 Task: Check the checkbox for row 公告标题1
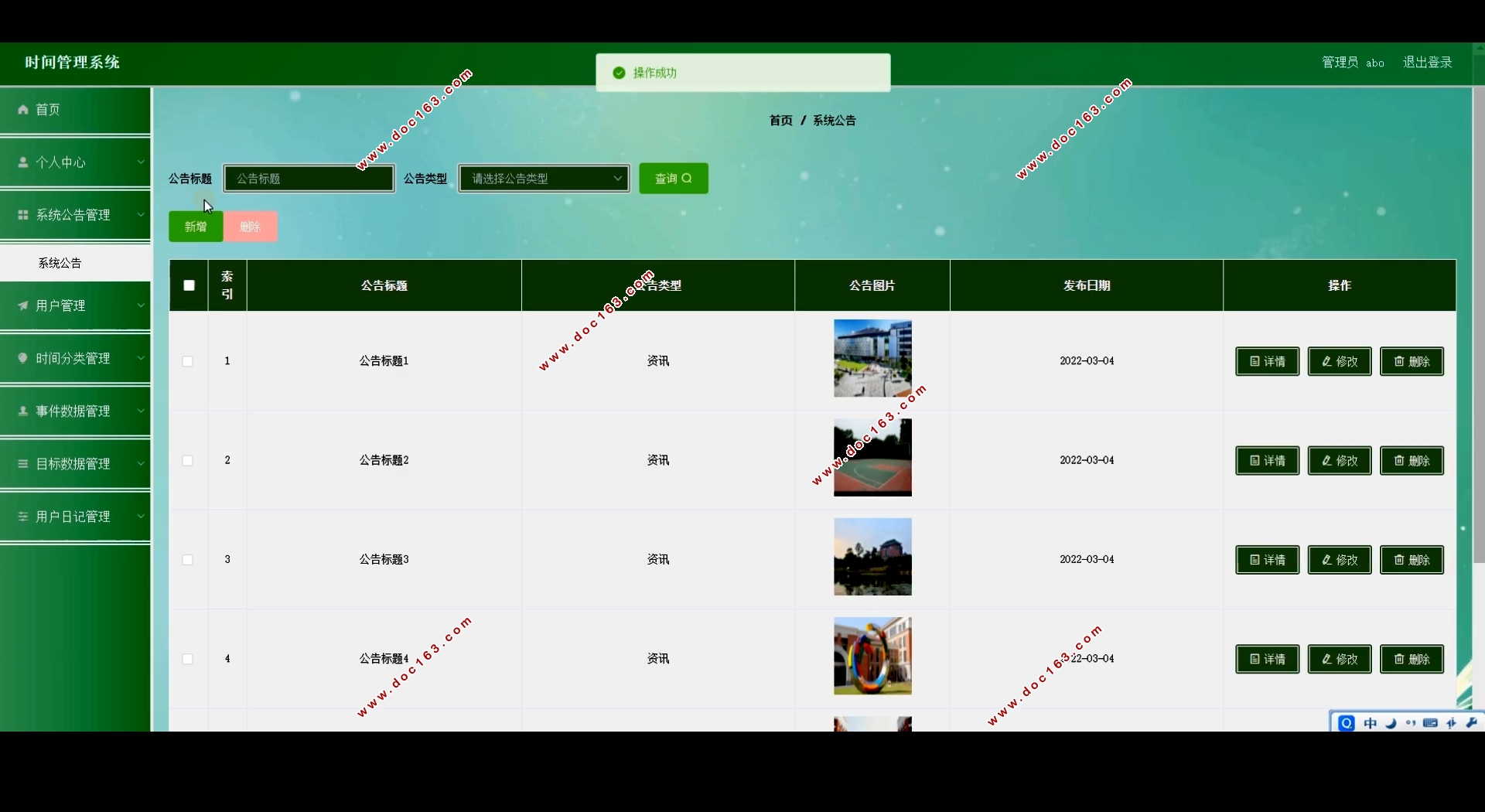coord(188,361)
